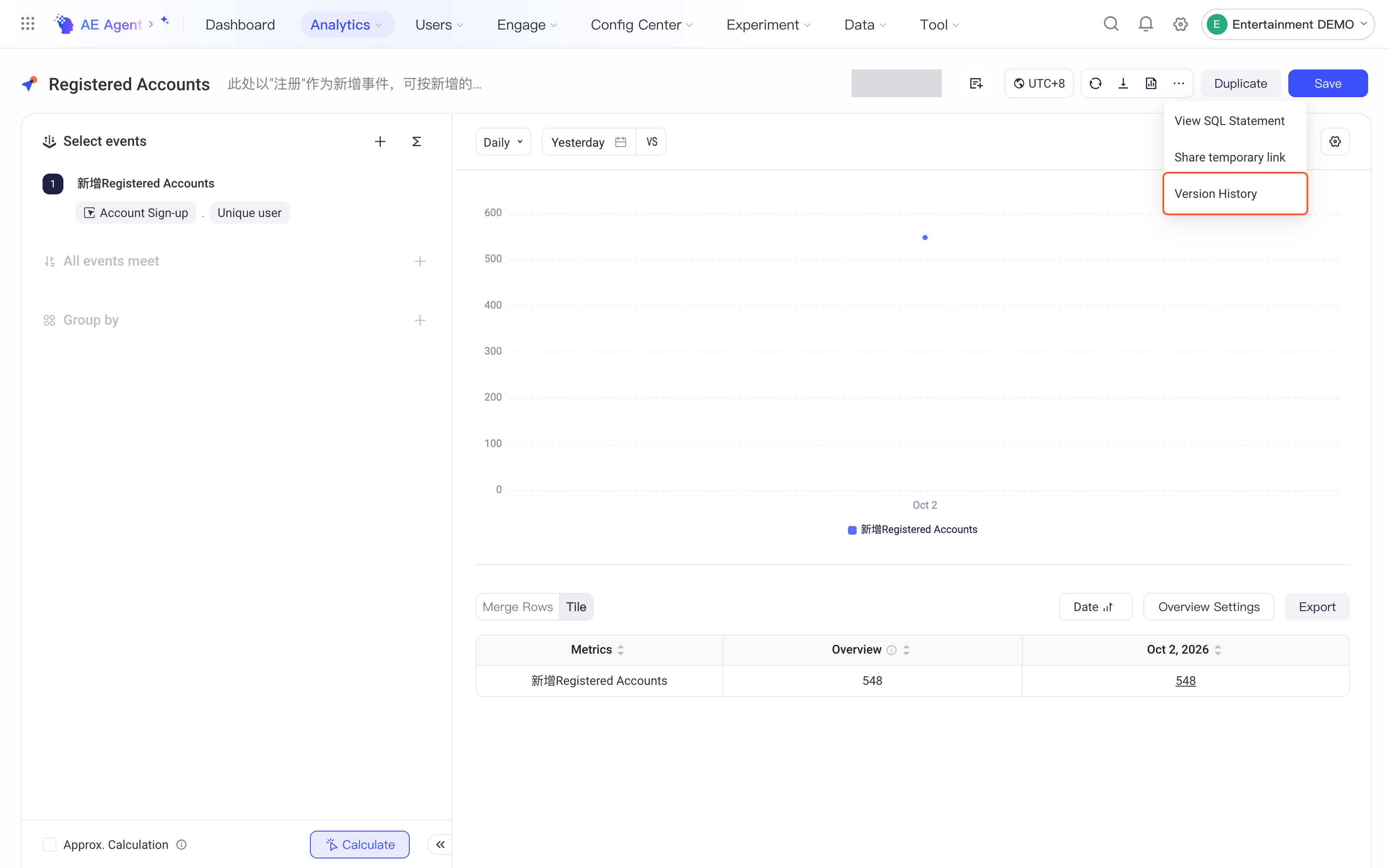Open the Yesterday date range picker

(589, 142)
